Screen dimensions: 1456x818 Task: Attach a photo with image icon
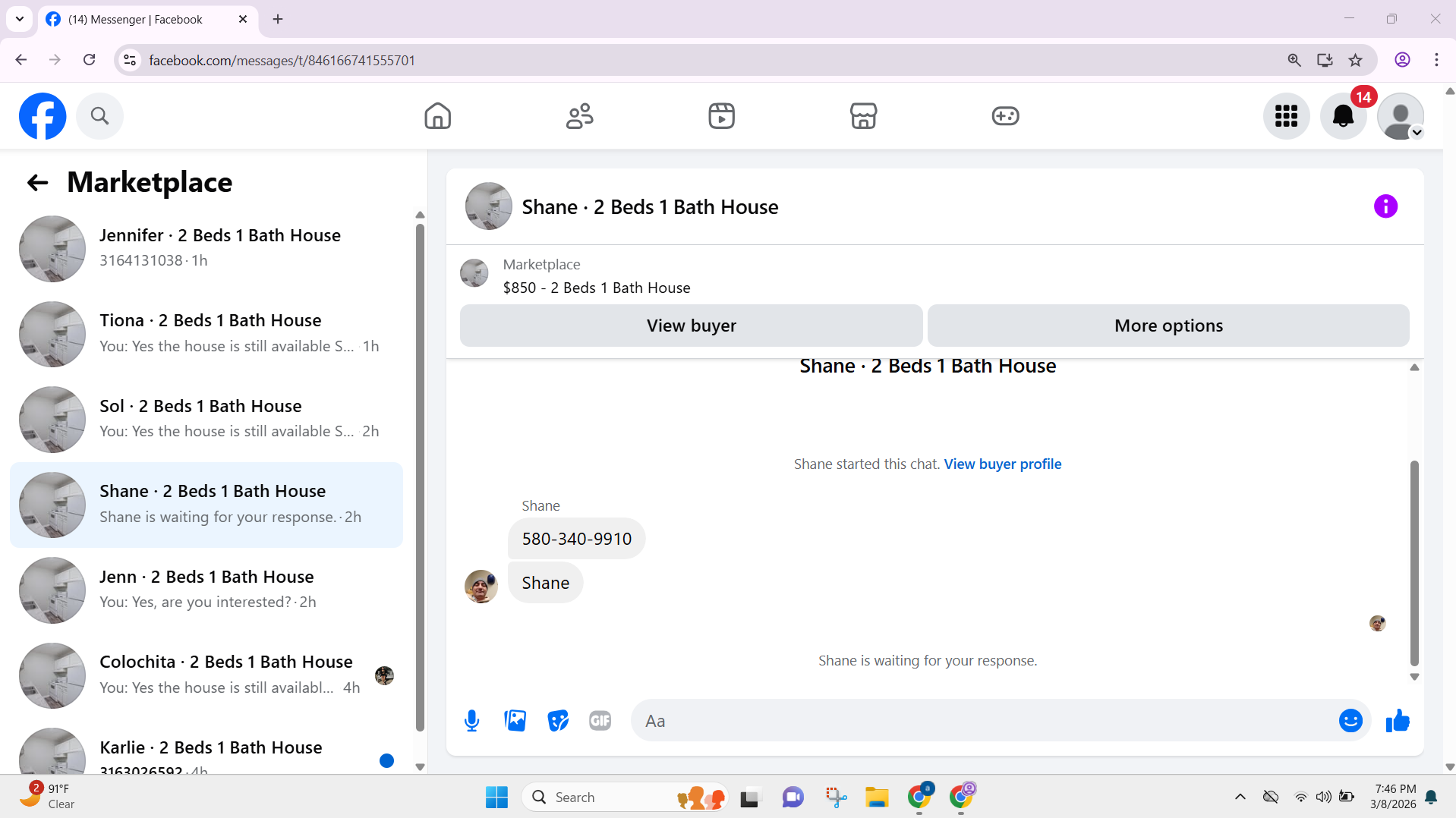pos(515,720)
